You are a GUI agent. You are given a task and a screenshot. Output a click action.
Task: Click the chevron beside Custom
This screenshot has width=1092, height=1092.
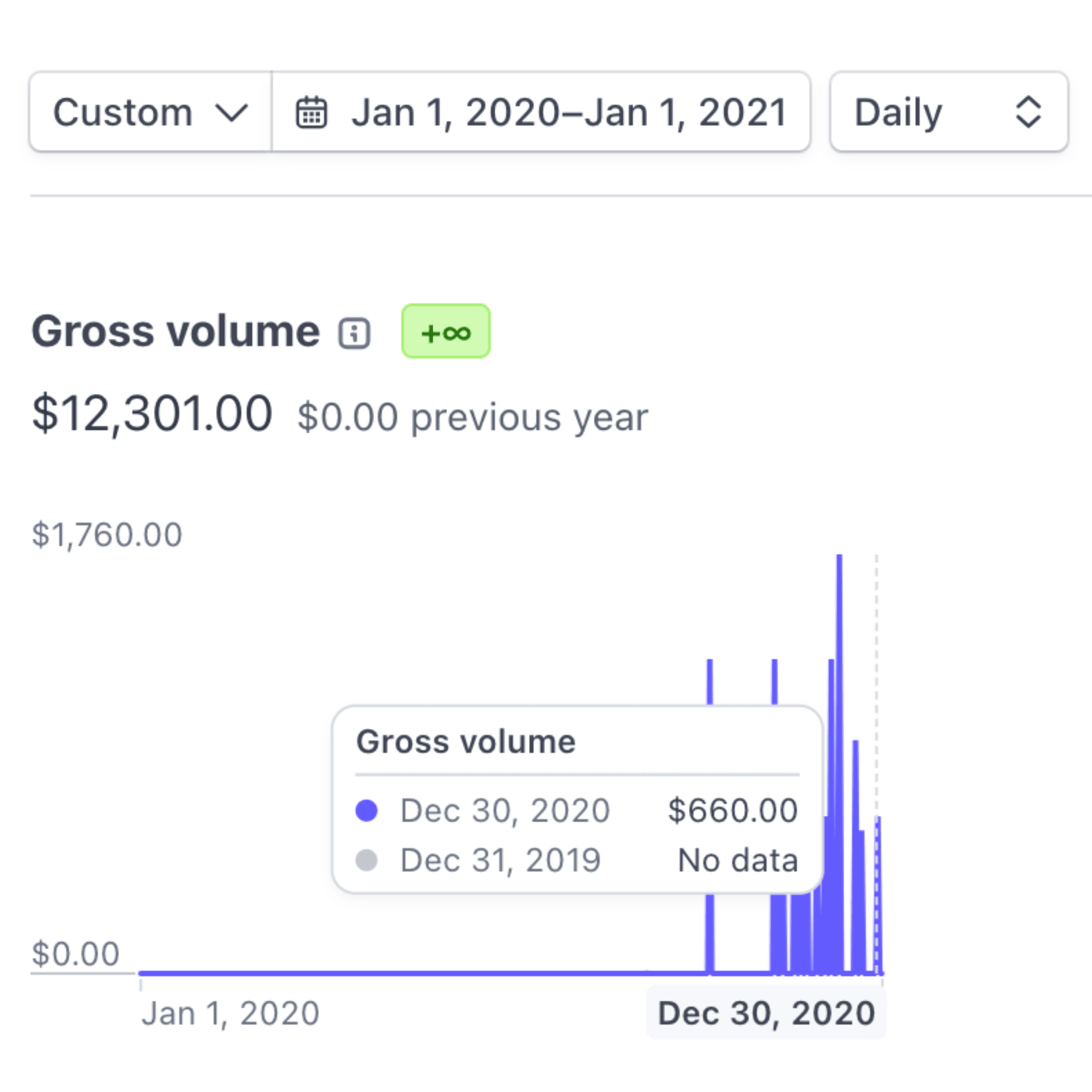pyautogui.click(x=231, y=112)
